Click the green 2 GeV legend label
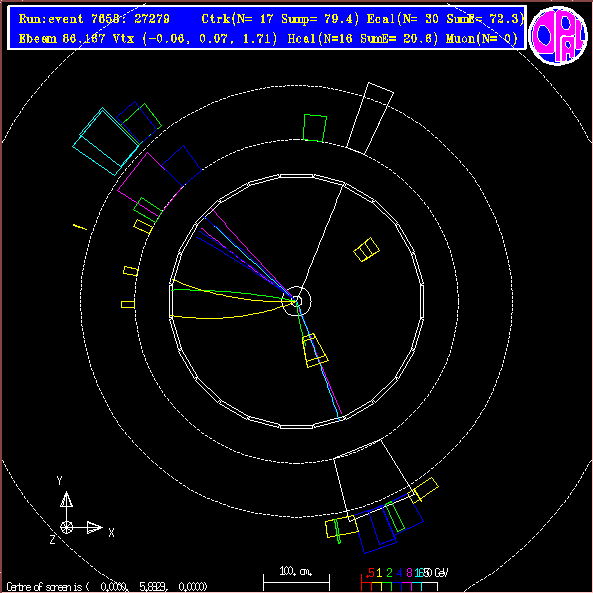593x593 pixels. pos(389,573)
